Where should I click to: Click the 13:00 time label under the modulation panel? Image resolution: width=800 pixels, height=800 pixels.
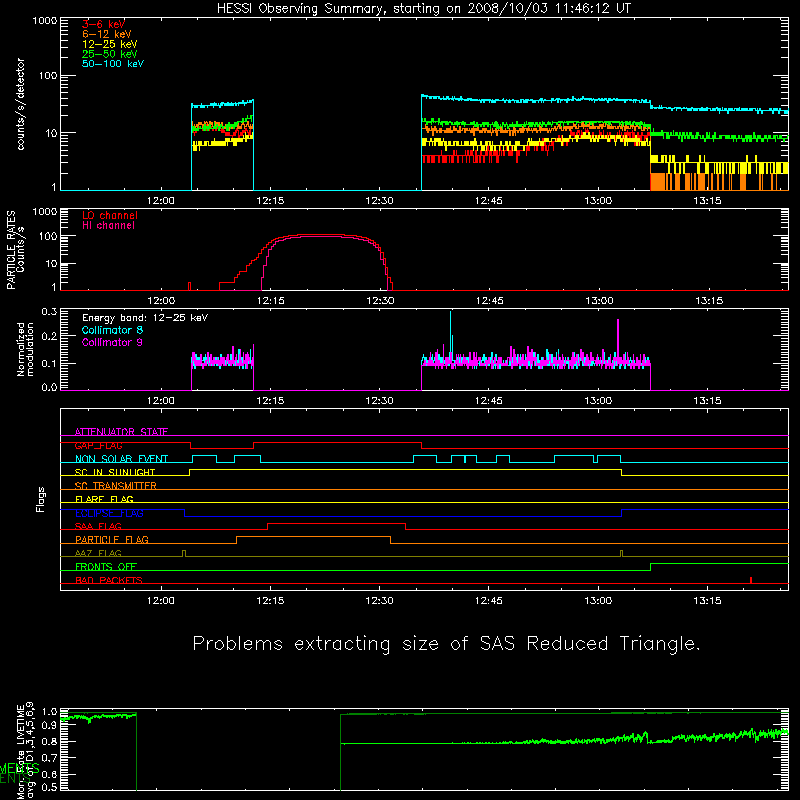598,401
